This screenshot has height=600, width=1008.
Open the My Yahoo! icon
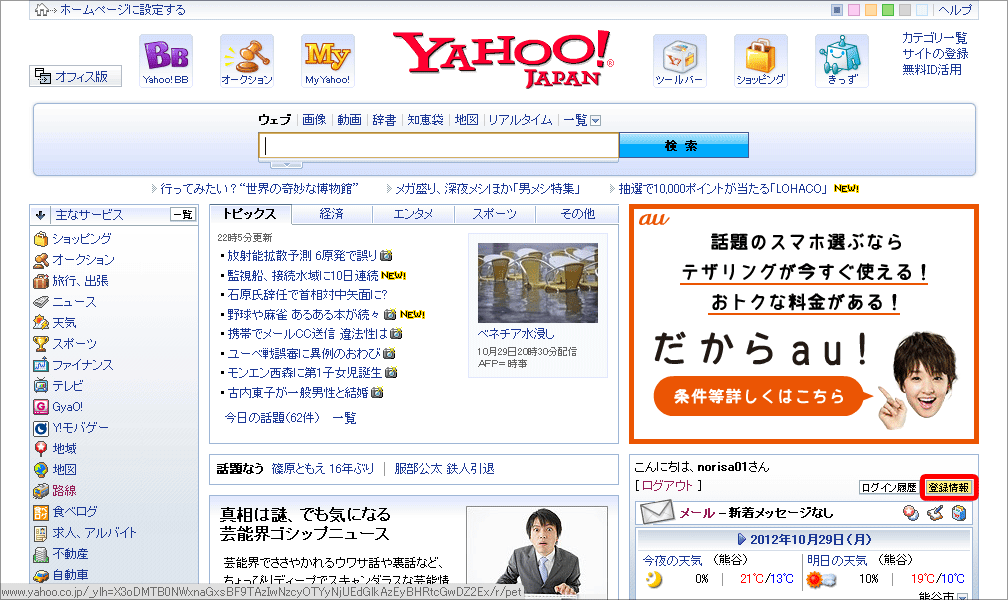(328, 60)
